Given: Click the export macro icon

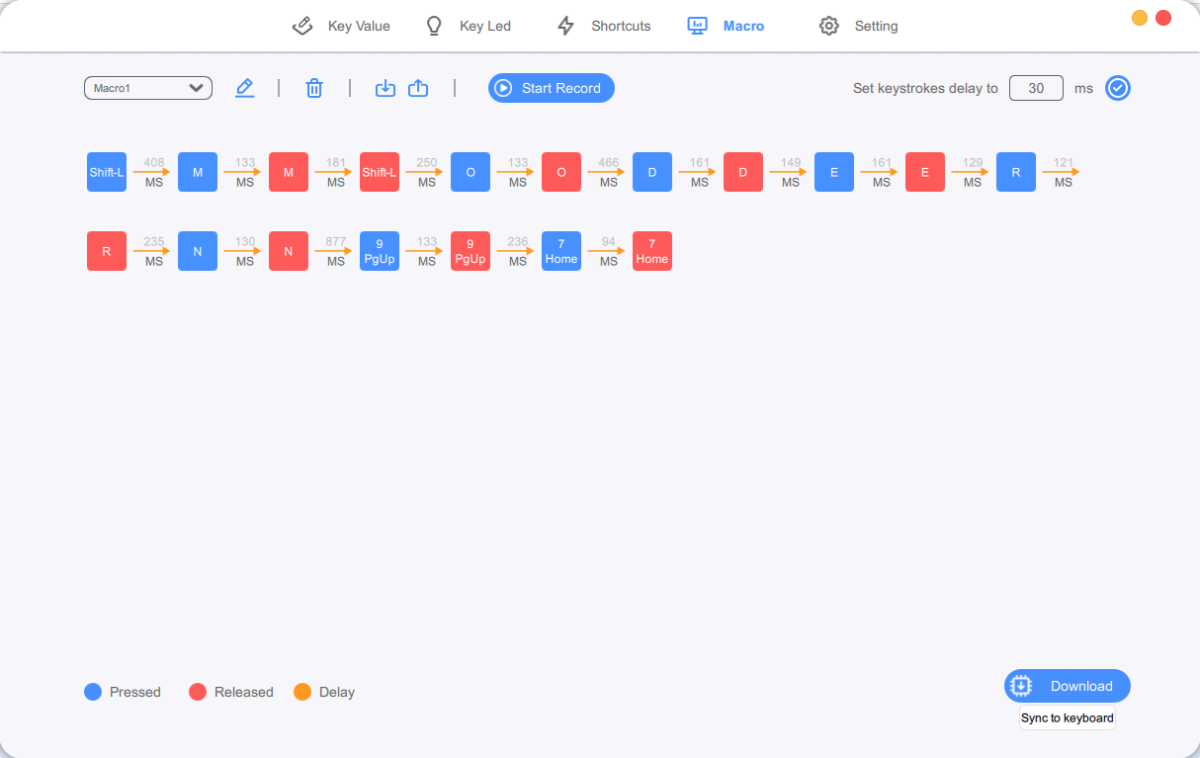Looking at the screenshot, I should [418, 88].
